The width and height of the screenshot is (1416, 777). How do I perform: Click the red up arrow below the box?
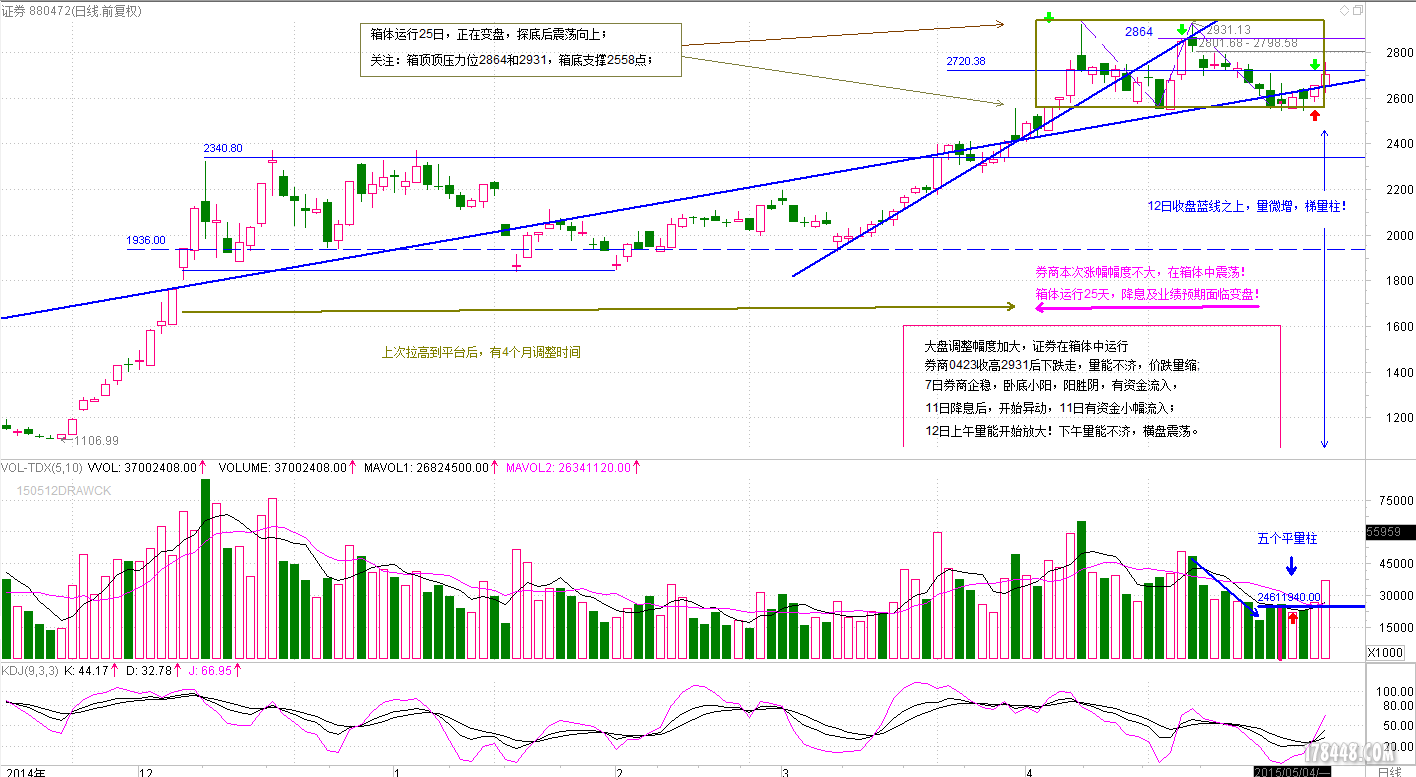pyautogui.click(x=1315, y=116)
